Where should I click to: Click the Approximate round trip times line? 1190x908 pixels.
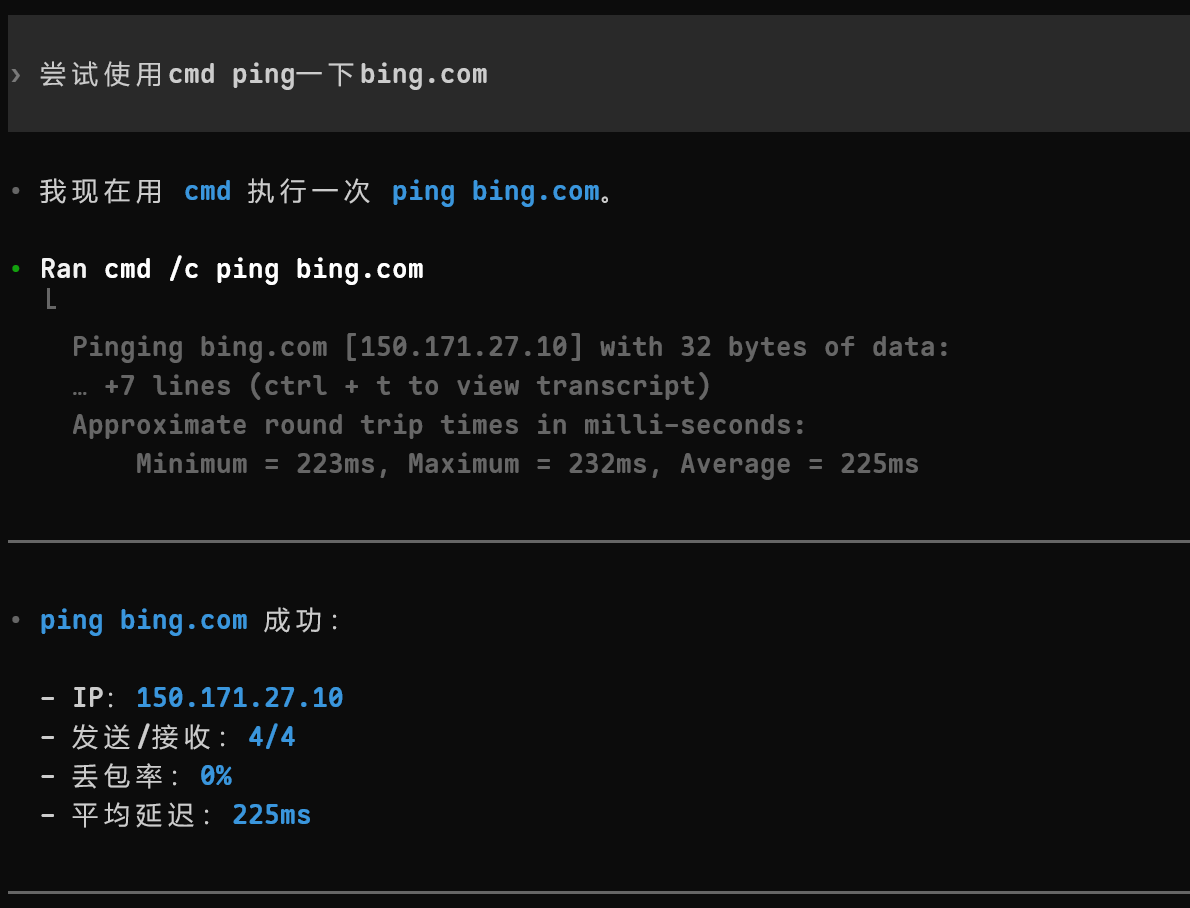pyautogui.click(x=439, y=424)
